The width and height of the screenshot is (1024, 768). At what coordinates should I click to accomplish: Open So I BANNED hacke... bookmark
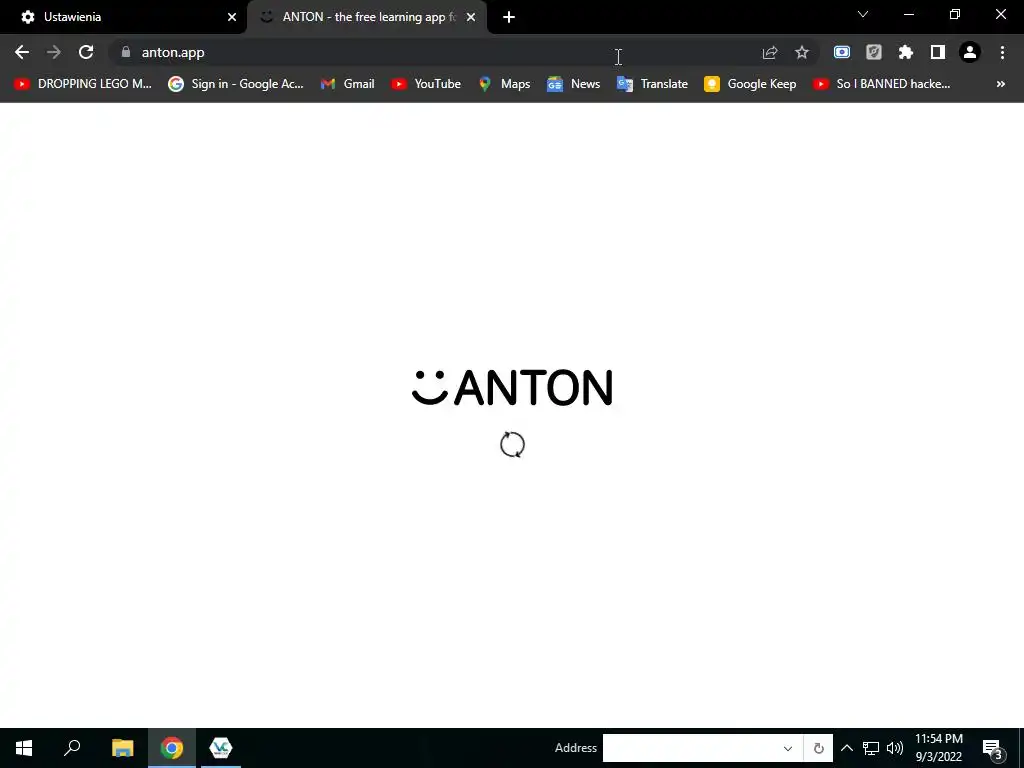point(881,84)
